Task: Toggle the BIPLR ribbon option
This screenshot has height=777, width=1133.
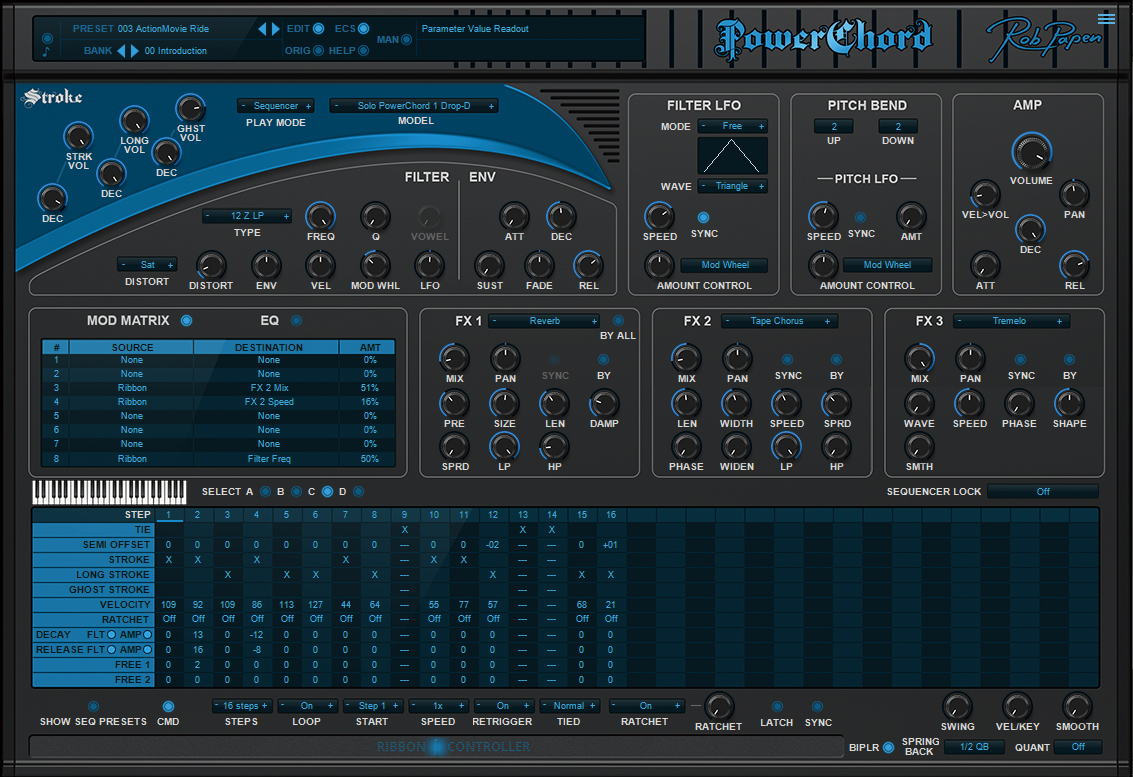Action: tap(889, 747)
